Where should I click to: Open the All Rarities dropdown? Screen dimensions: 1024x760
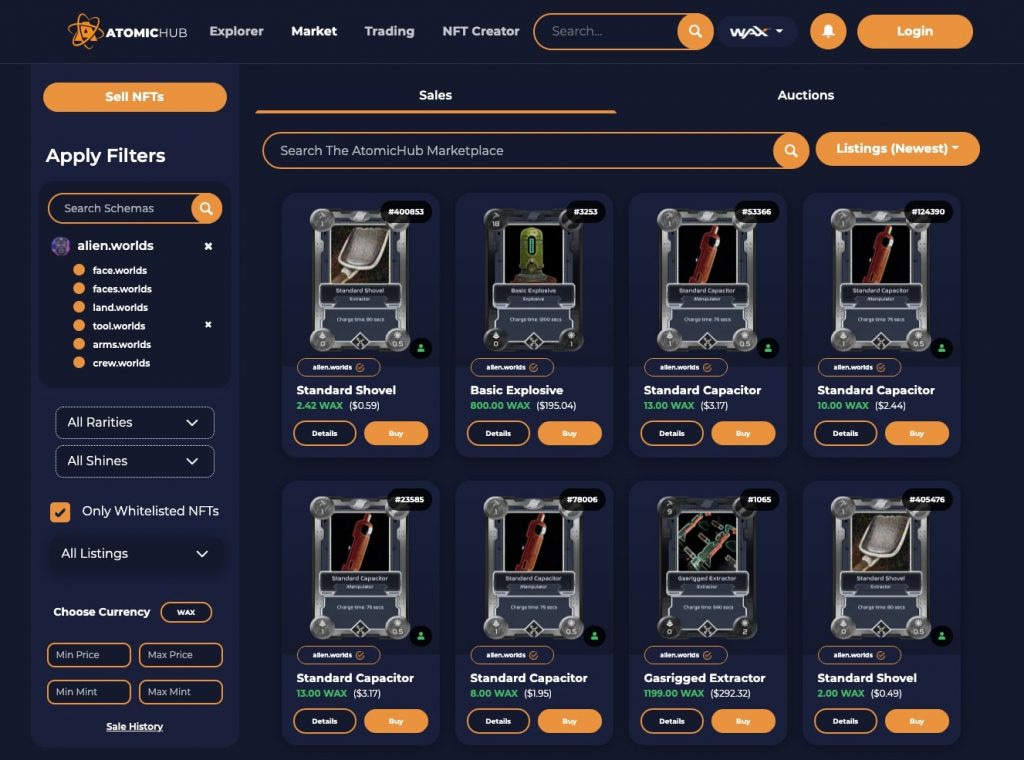[135, 422]
